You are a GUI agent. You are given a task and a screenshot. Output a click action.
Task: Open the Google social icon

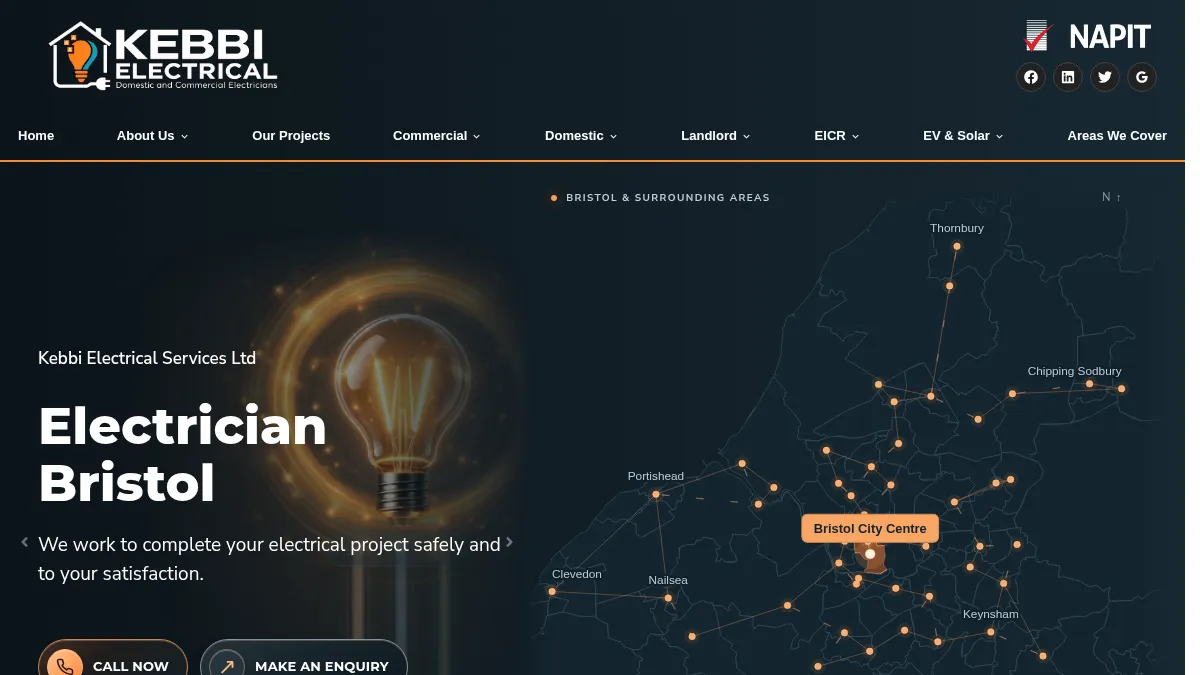[1142, 77]
